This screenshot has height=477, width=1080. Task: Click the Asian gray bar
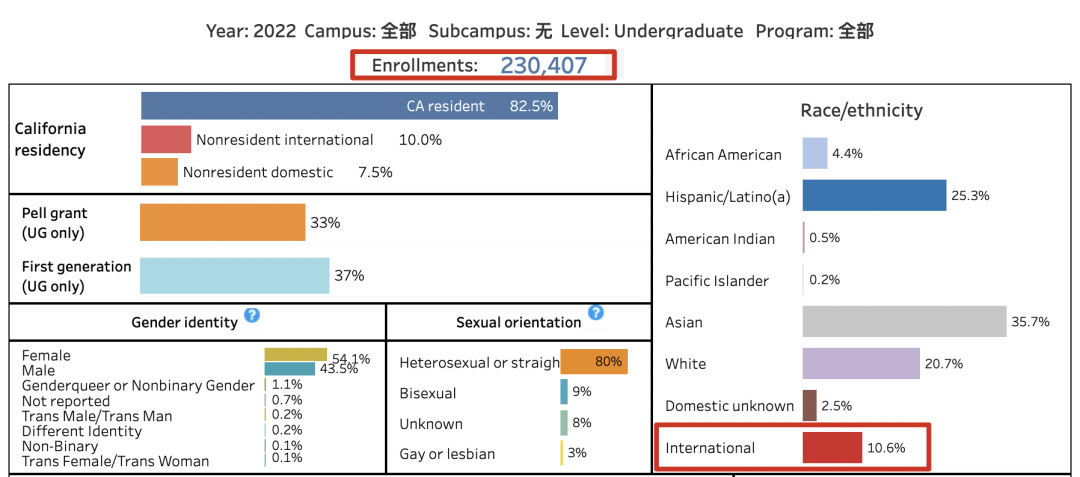(x=904, y=322)
